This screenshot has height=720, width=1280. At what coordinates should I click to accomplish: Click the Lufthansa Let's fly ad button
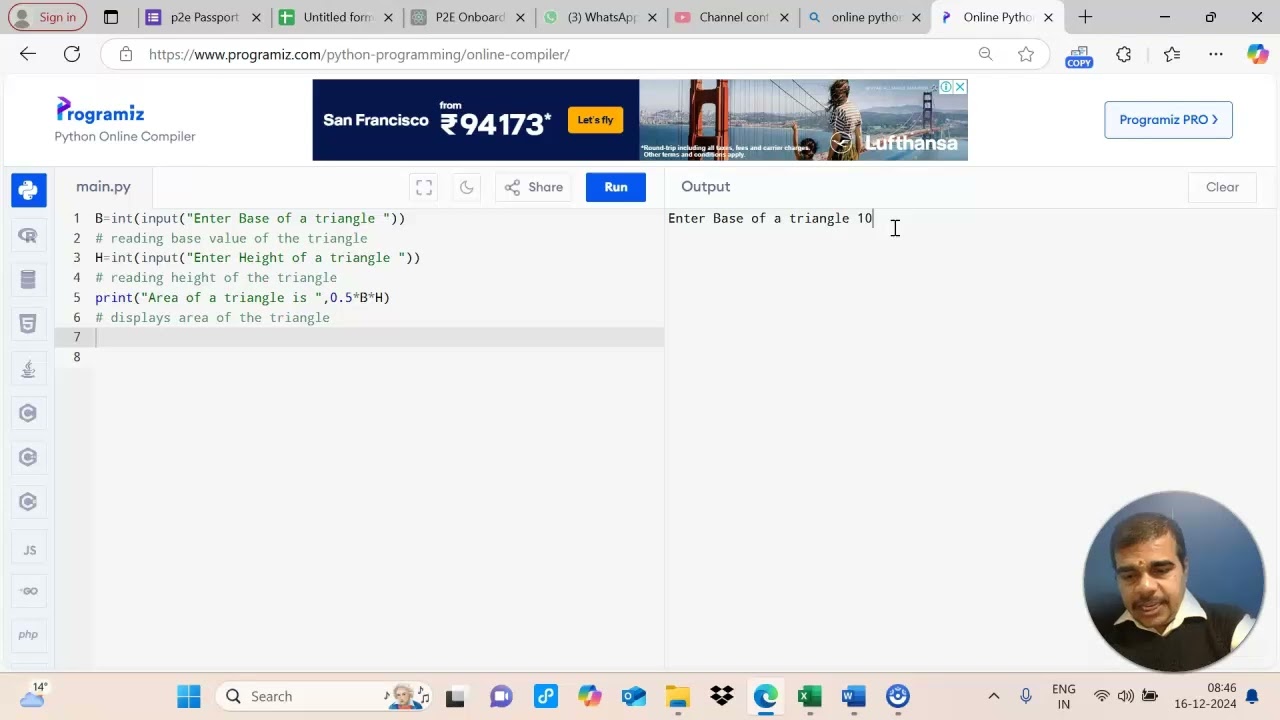tap(595, 120)
